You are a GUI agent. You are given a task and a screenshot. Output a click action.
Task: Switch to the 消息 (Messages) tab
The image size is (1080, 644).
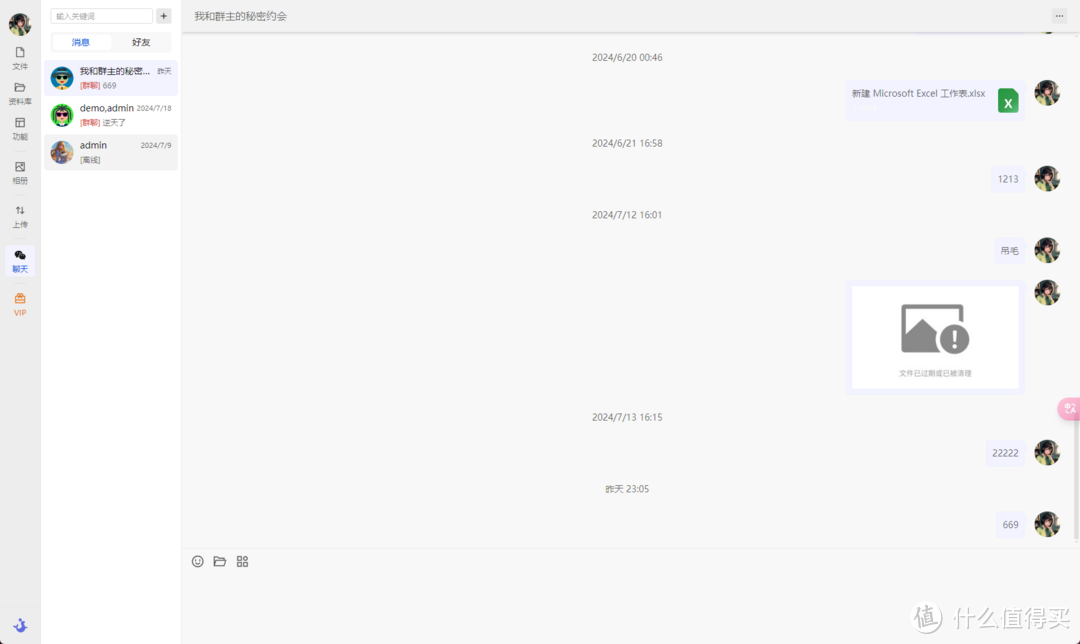(x=81, y=42)
